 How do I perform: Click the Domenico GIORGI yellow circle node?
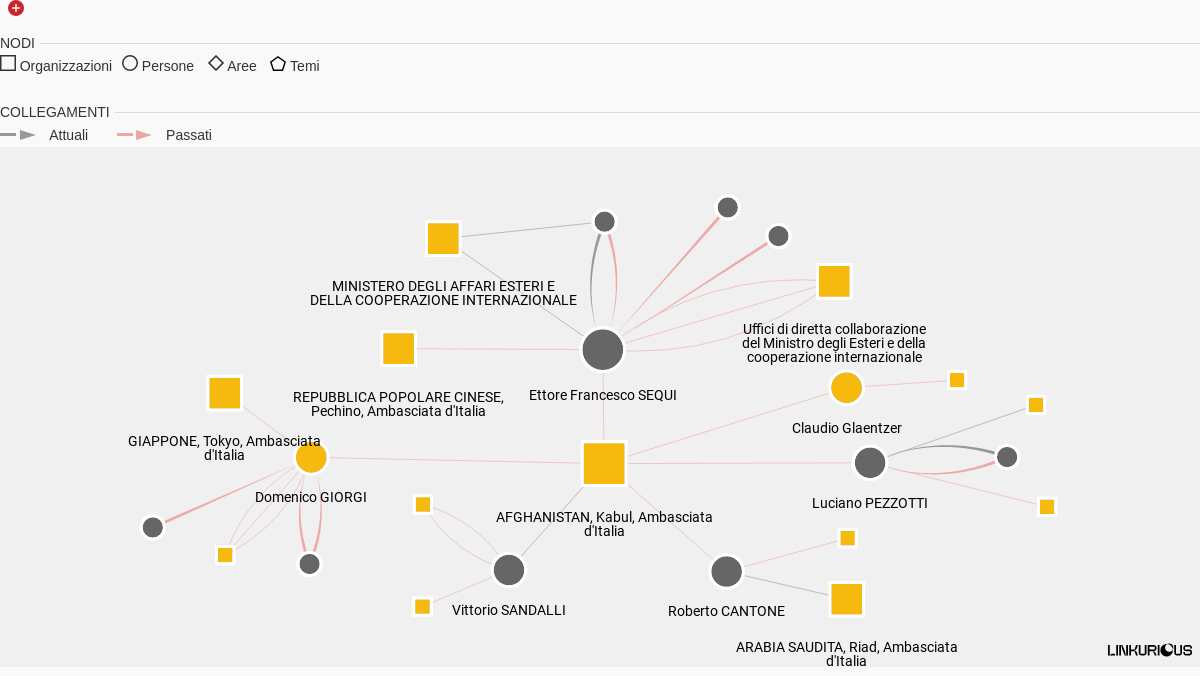[x=311, y=457]
